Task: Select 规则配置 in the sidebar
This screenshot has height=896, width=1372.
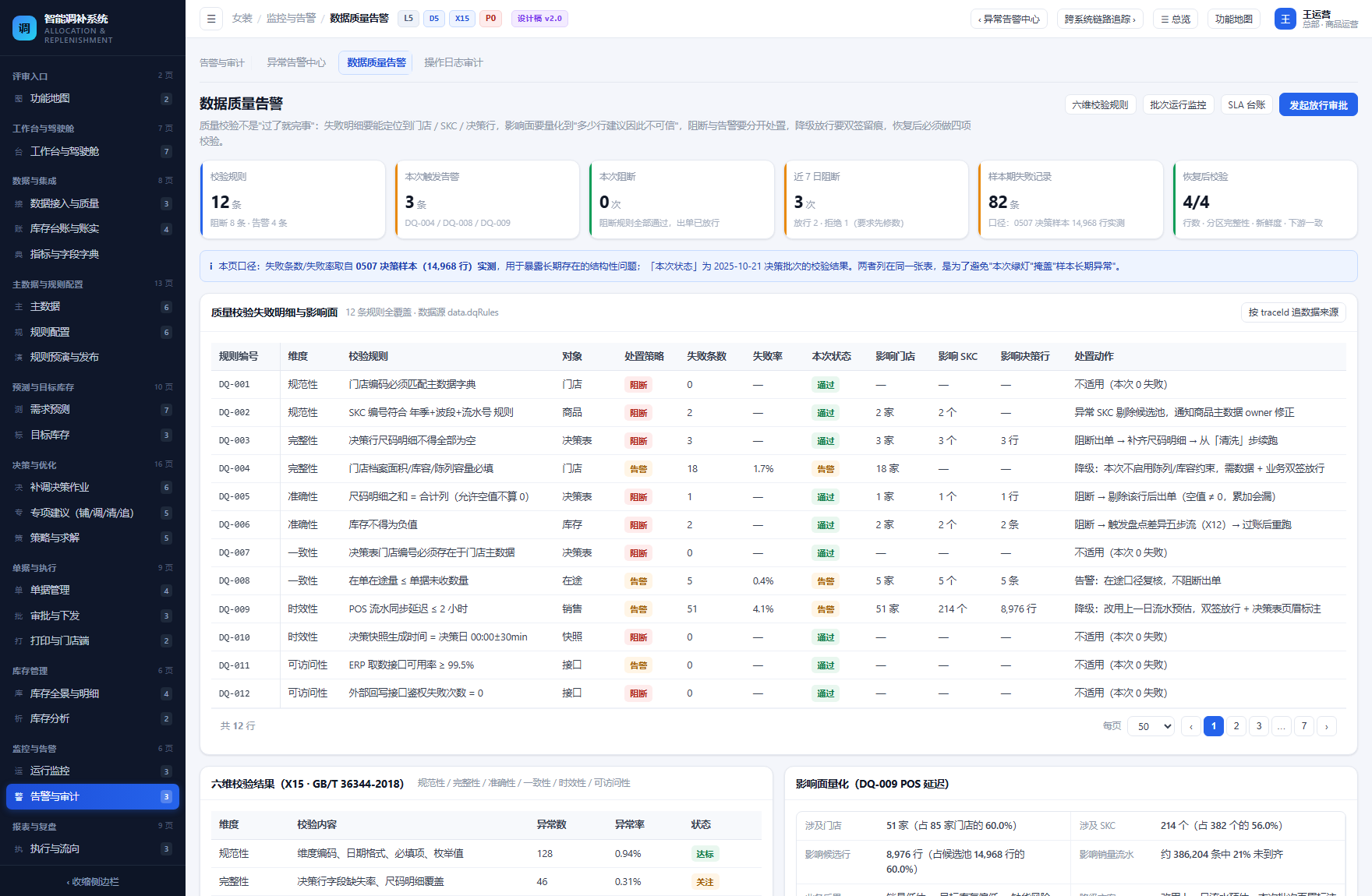Action: [93, 333]
